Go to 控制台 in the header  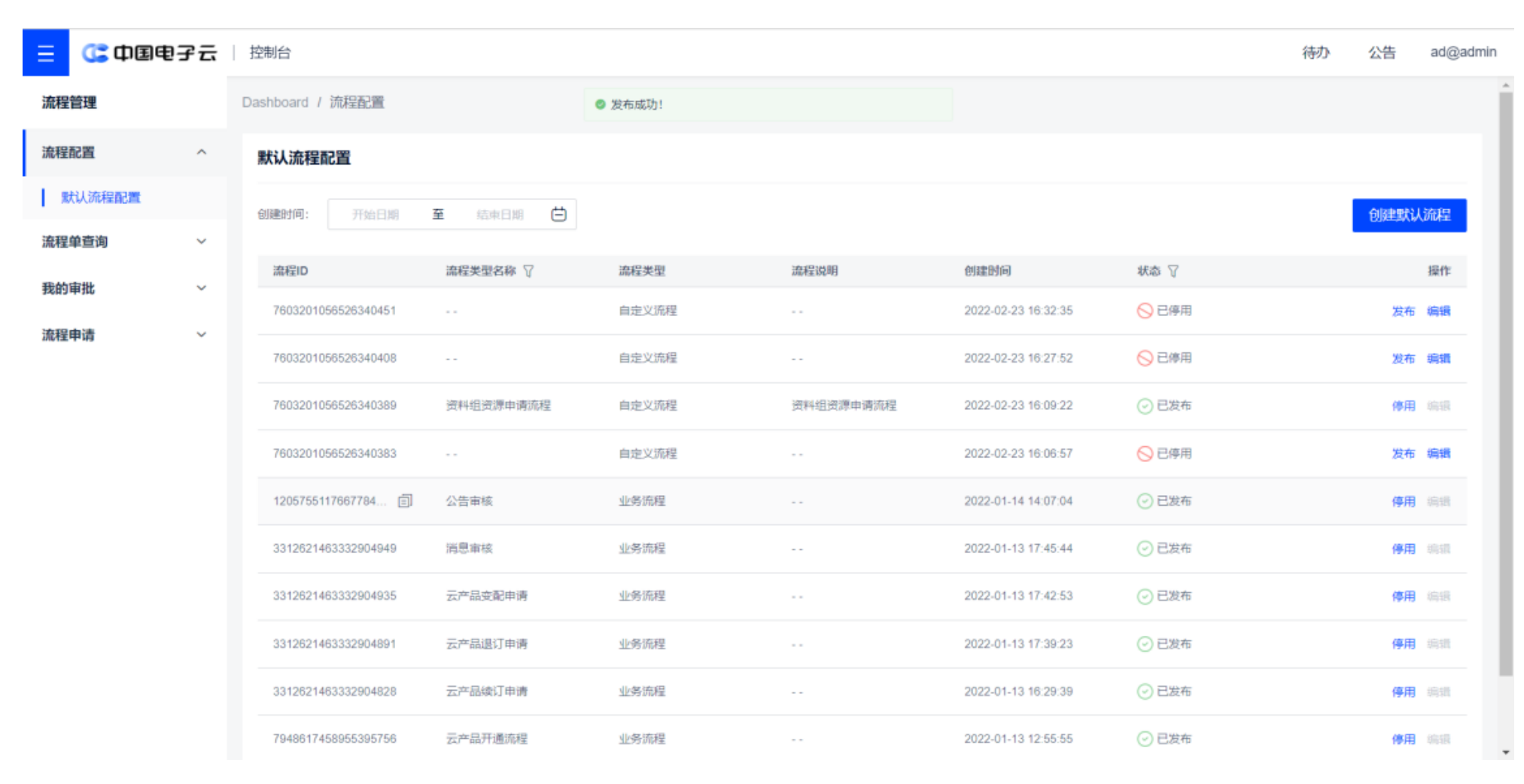tap(270, 52)
